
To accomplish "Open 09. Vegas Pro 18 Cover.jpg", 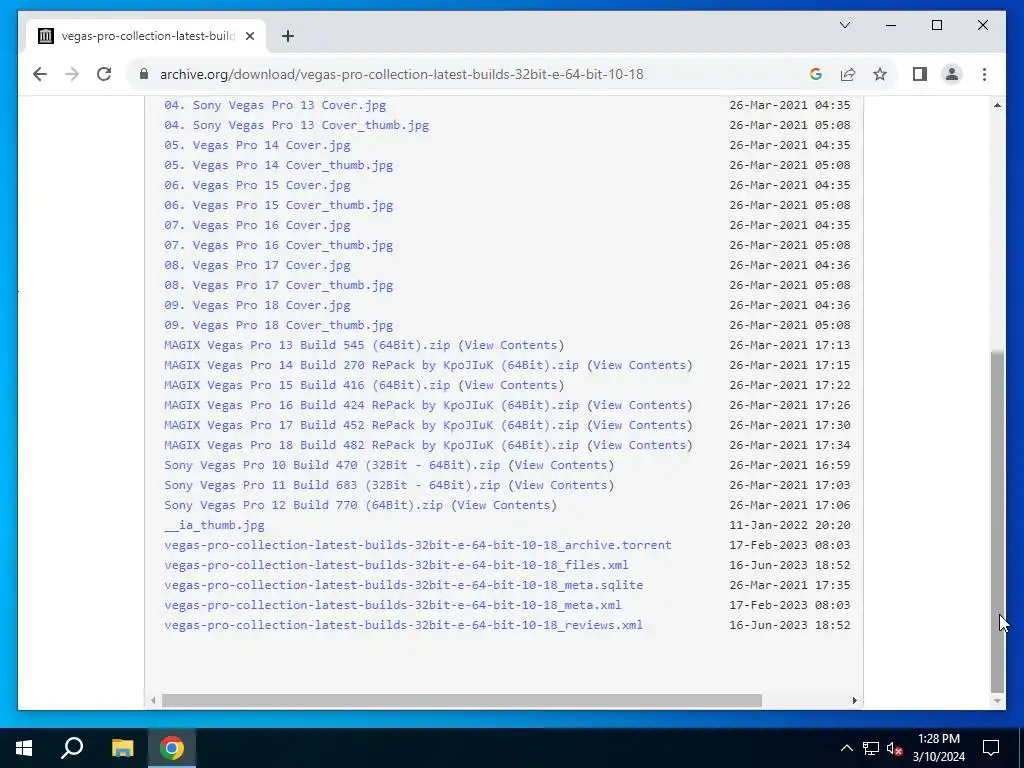I will (x=257, y=305).
